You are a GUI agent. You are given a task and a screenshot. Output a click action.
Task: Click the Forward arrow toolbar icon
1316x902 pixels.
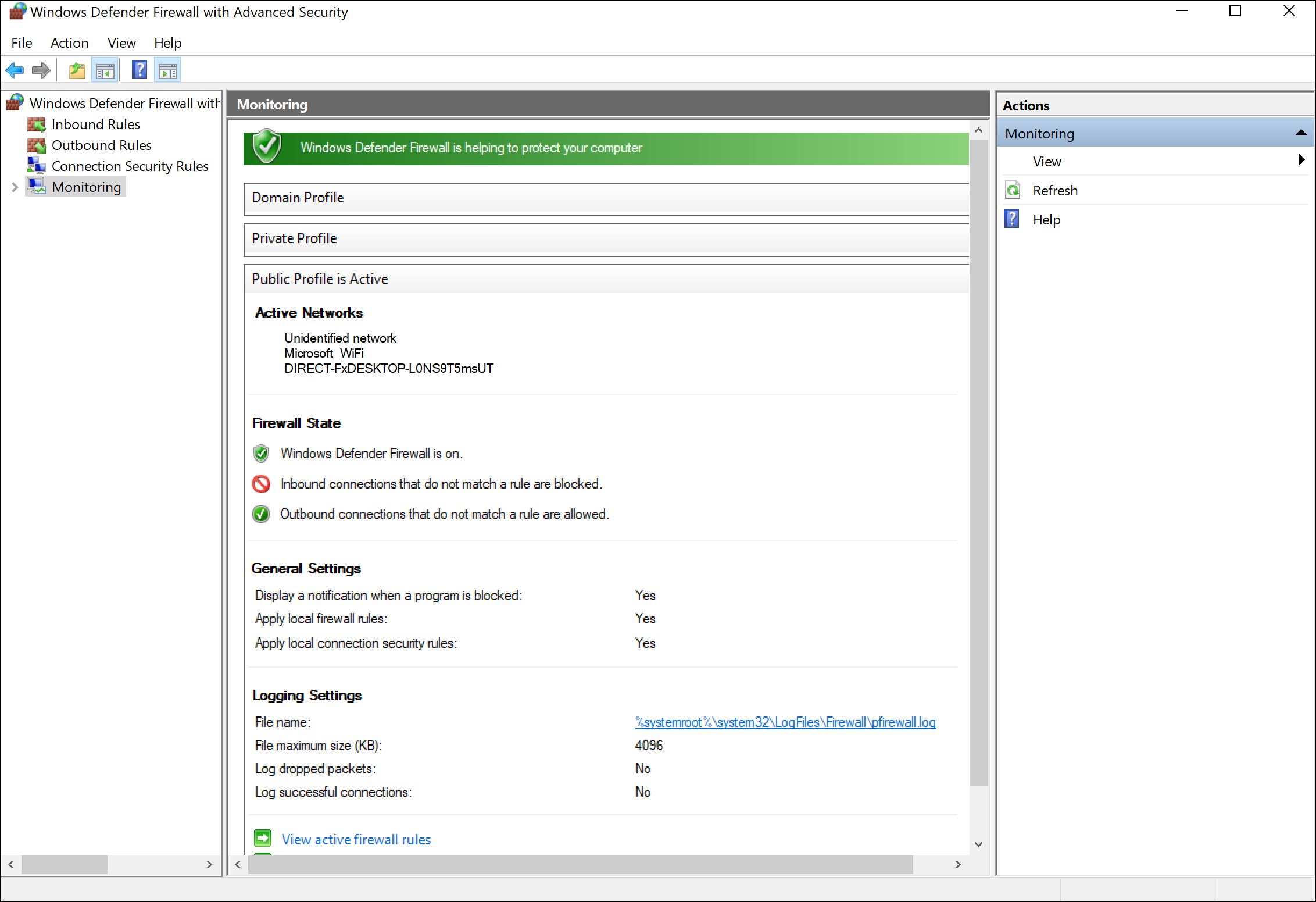click(41, 71)
